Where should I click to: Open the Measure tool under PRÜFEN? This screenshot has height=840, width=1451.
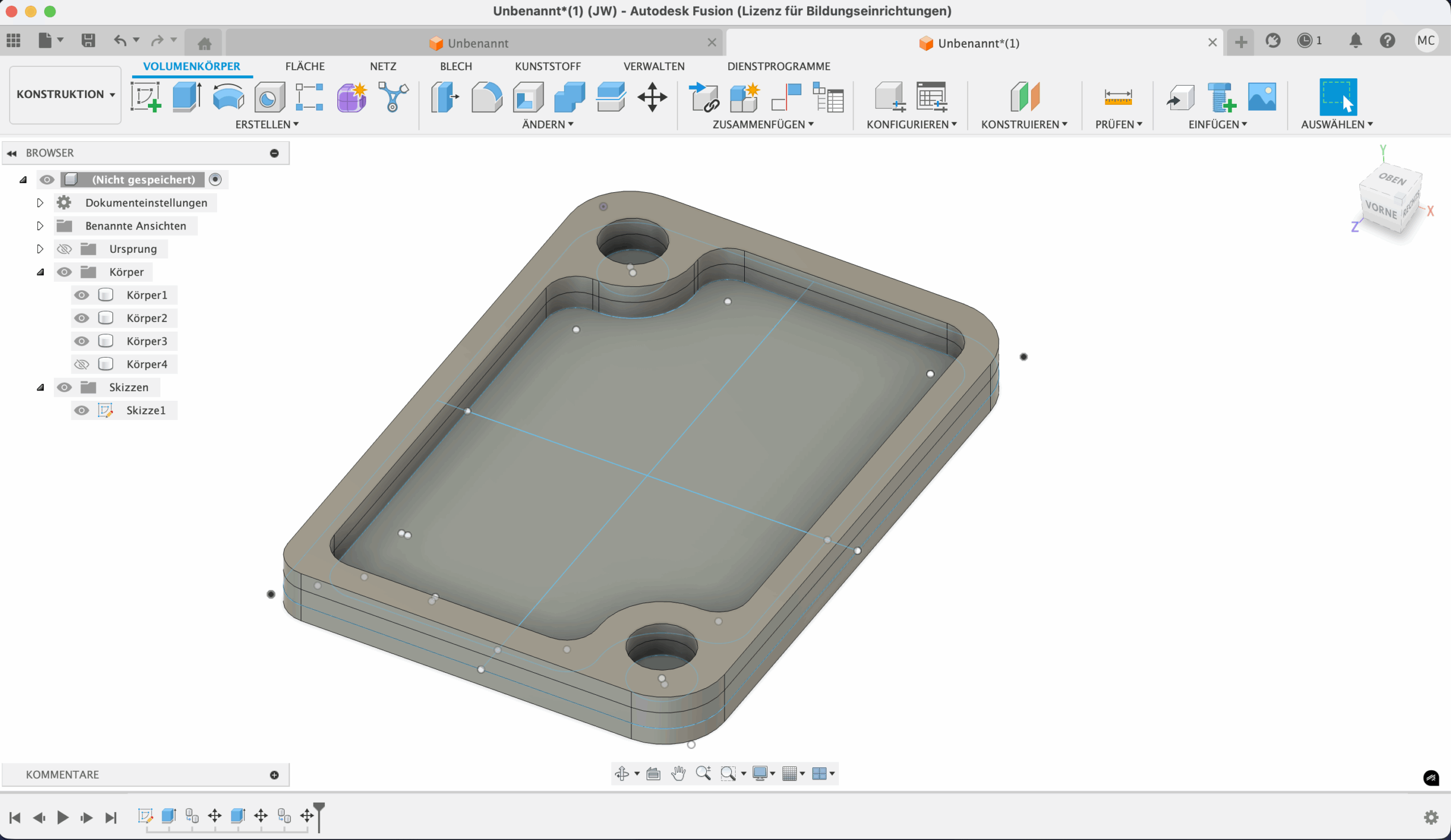pyautogui.click(x=1118, y=97)
